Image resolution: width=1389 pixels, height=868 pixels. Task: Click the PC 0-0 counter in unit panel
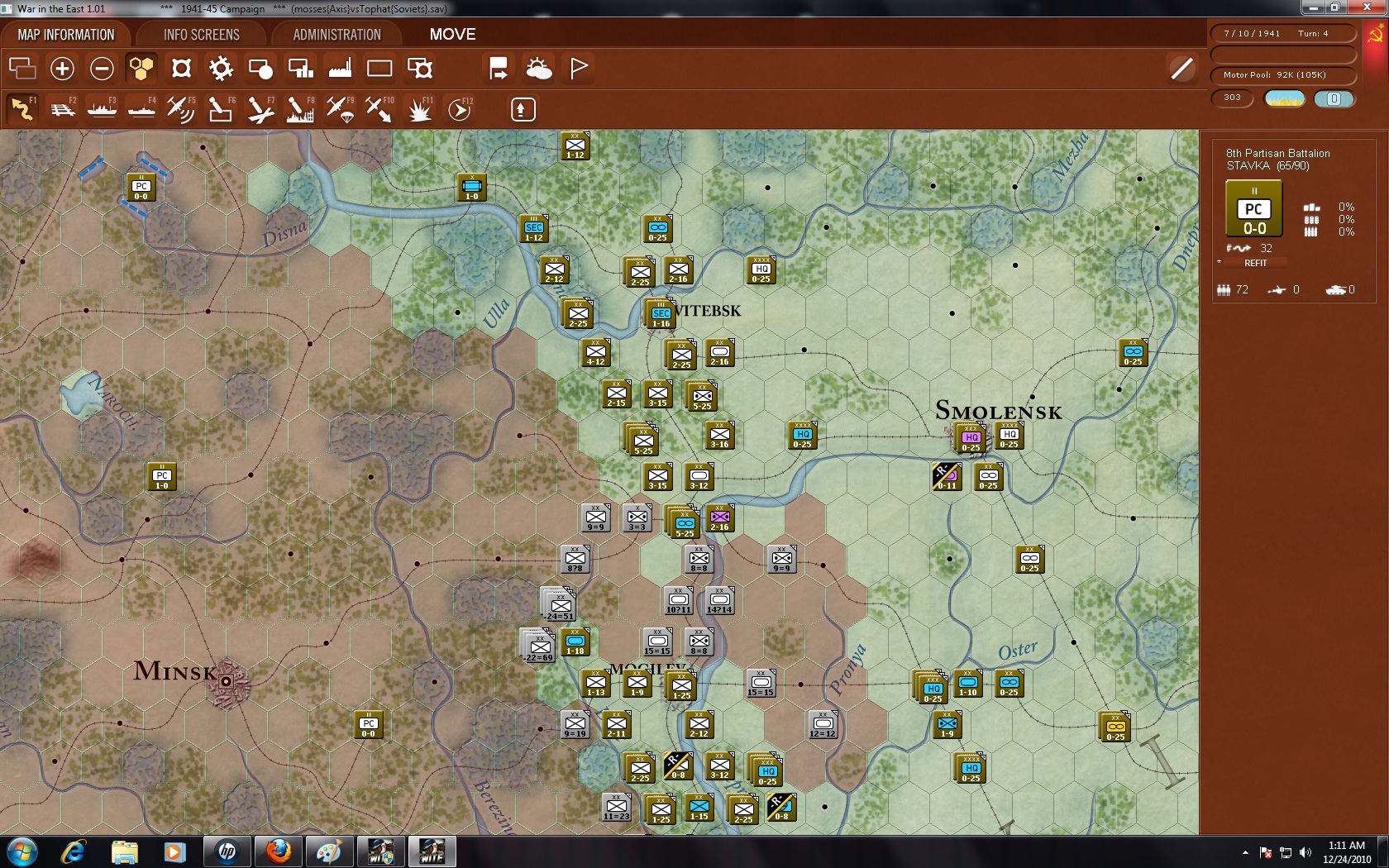click(x=1254, y=209)
